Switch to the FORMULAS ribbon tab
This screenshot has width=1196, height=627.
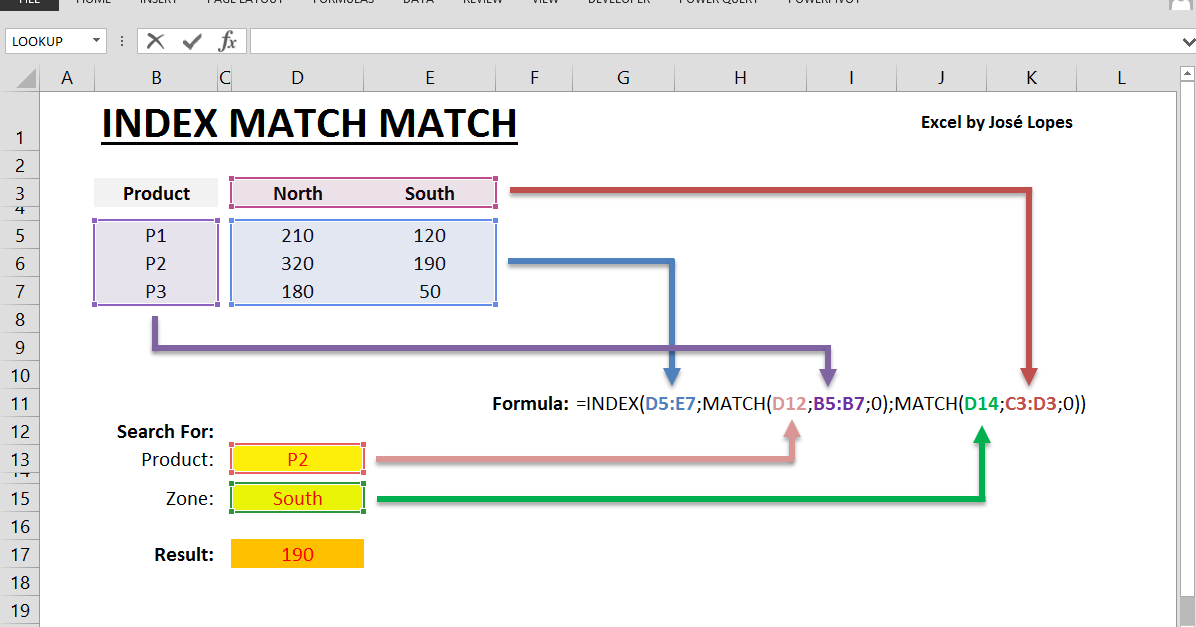(x=343, y=3)
